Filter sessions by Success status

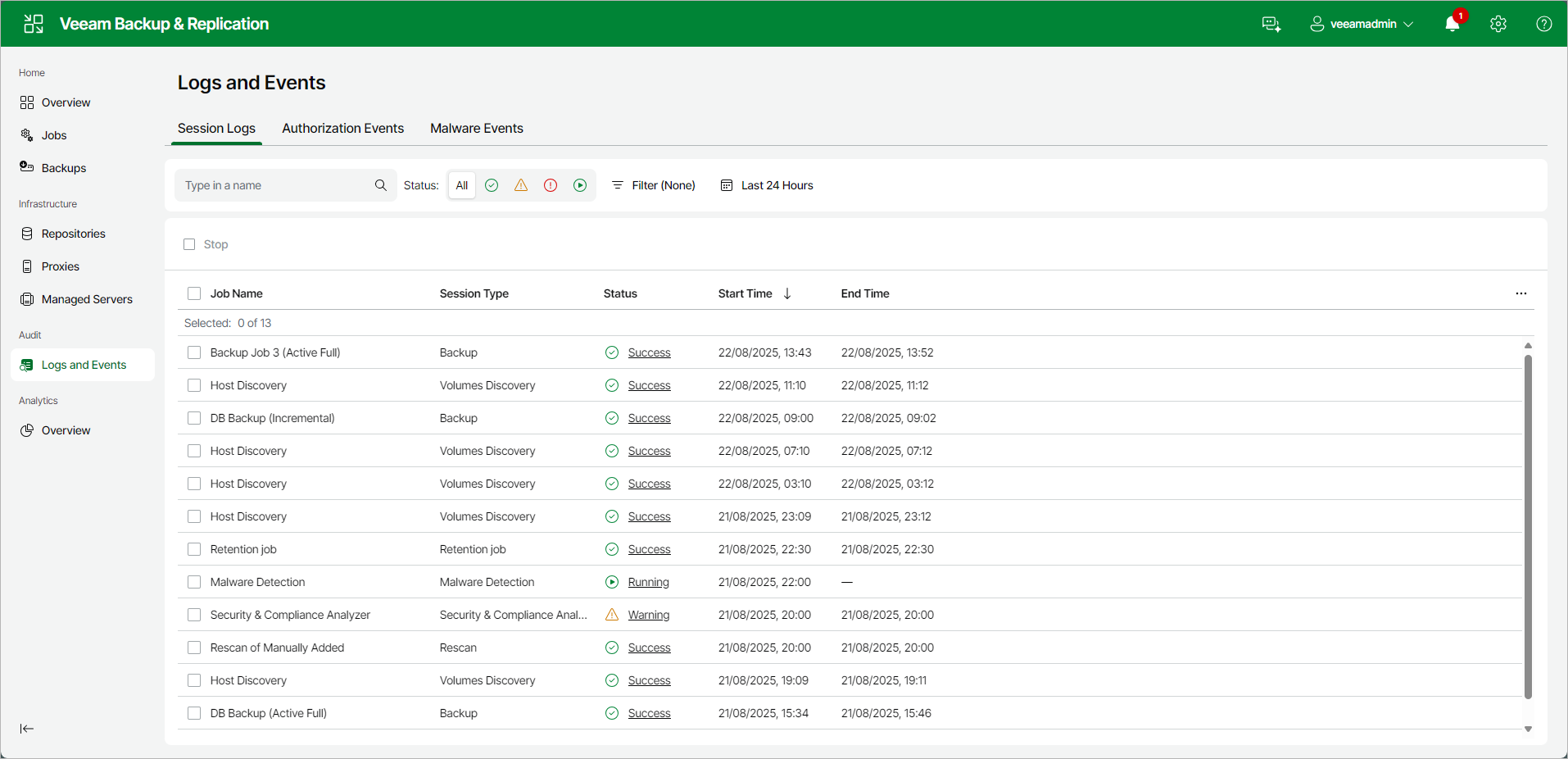pyautogui.click(x=491, y=185)
